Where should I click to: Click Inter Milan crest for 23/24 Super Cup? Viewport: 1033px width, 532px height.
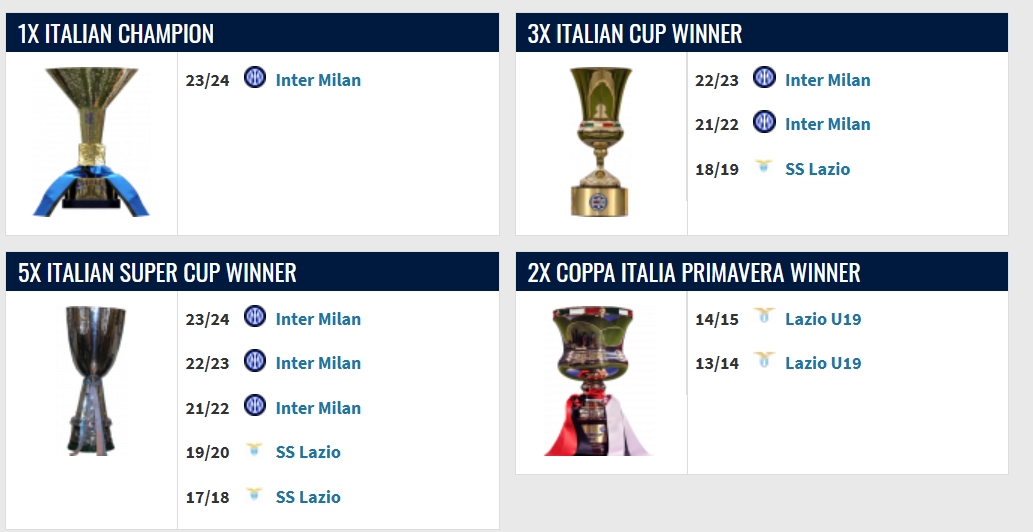pos(255,317)
